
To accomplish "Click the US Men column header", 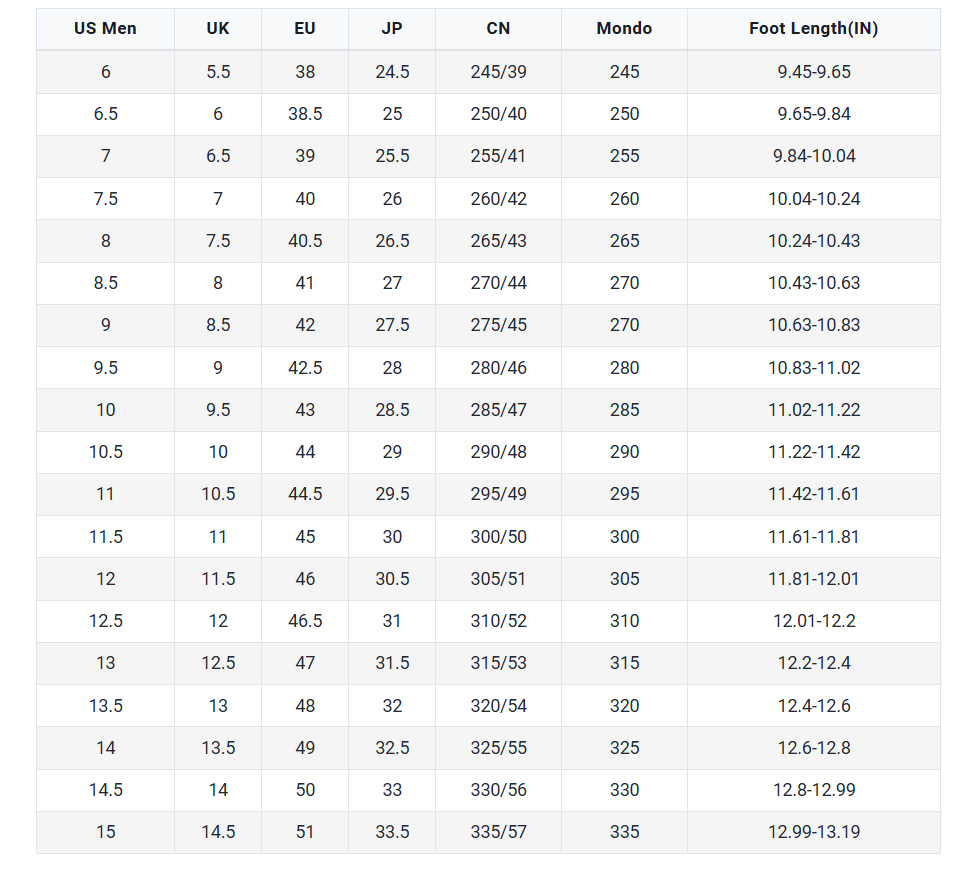I will (105, 29).
